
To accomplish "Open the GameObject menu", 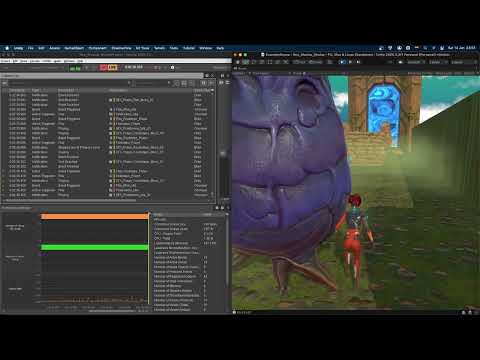I will pos(74,48).
